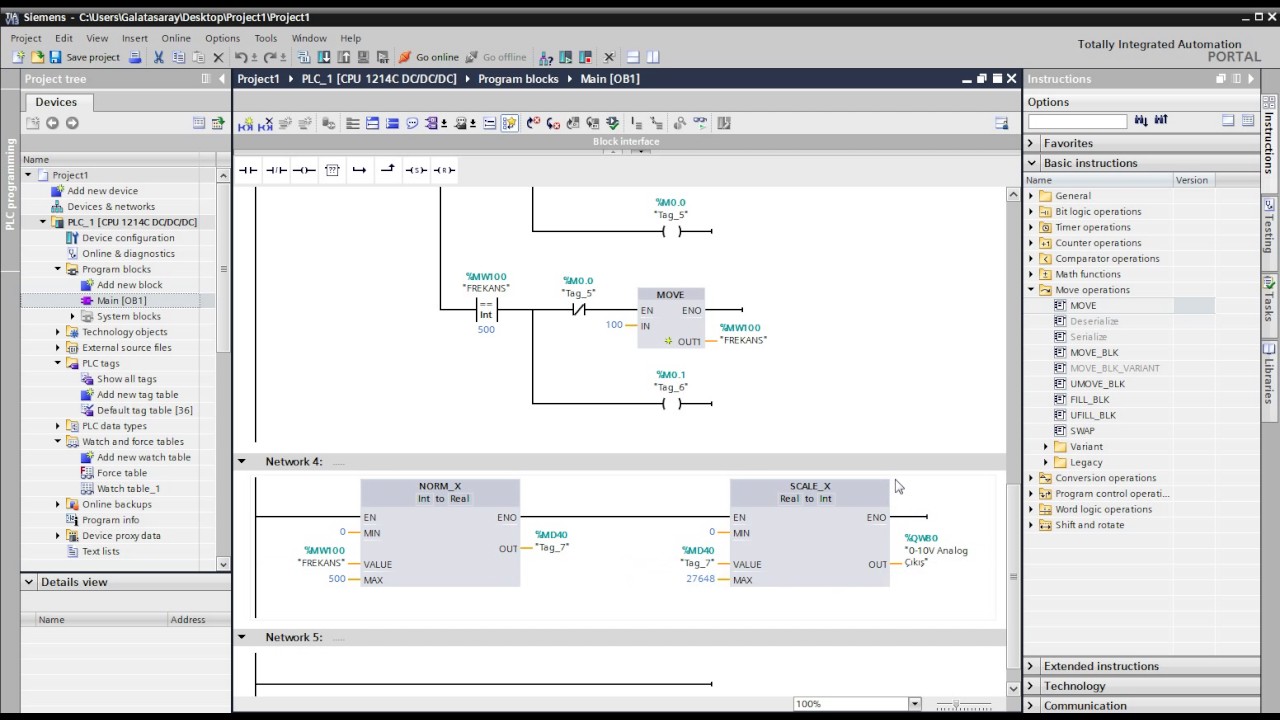Image resolution: width=1280 pixels, height=720 pixels.
Task: Click the project tree back arrow
Action: (x=52, y=123)
